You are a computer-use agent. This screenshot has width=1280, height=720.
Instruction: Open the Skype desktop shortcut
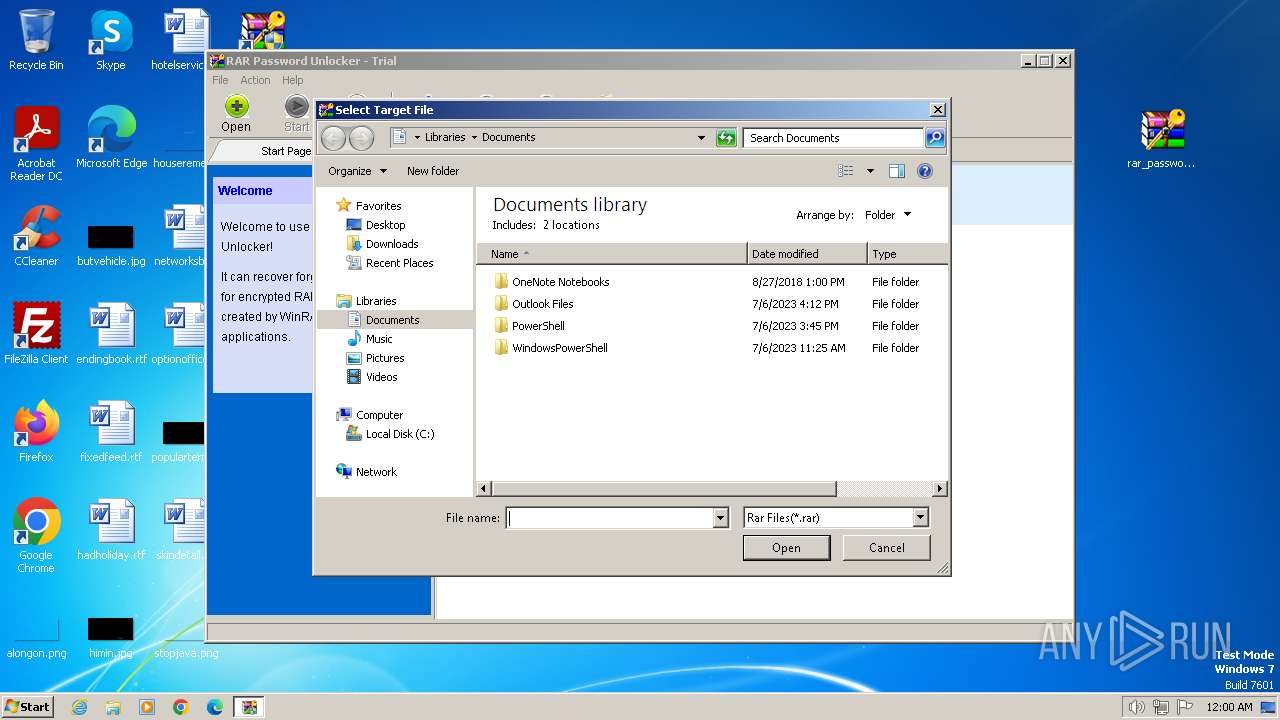[x=110, y=40]
